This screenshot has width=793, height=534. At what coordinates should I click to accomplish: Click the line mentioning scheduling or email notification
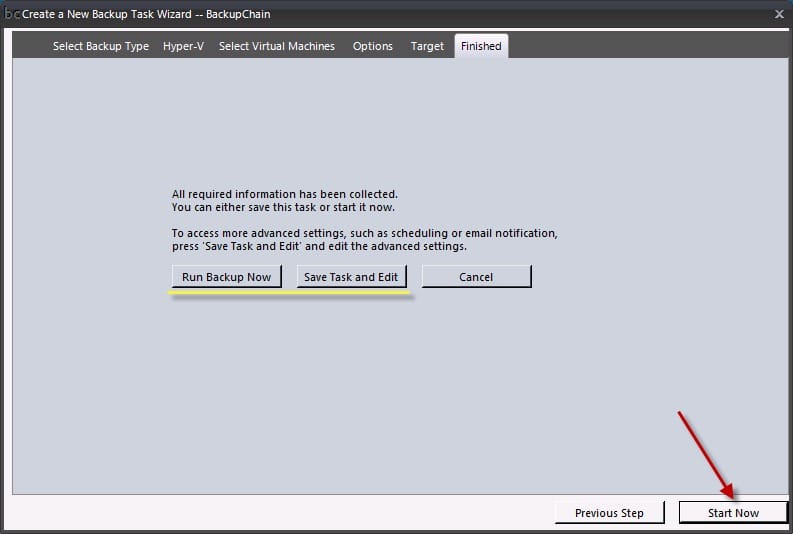point(365,233)
